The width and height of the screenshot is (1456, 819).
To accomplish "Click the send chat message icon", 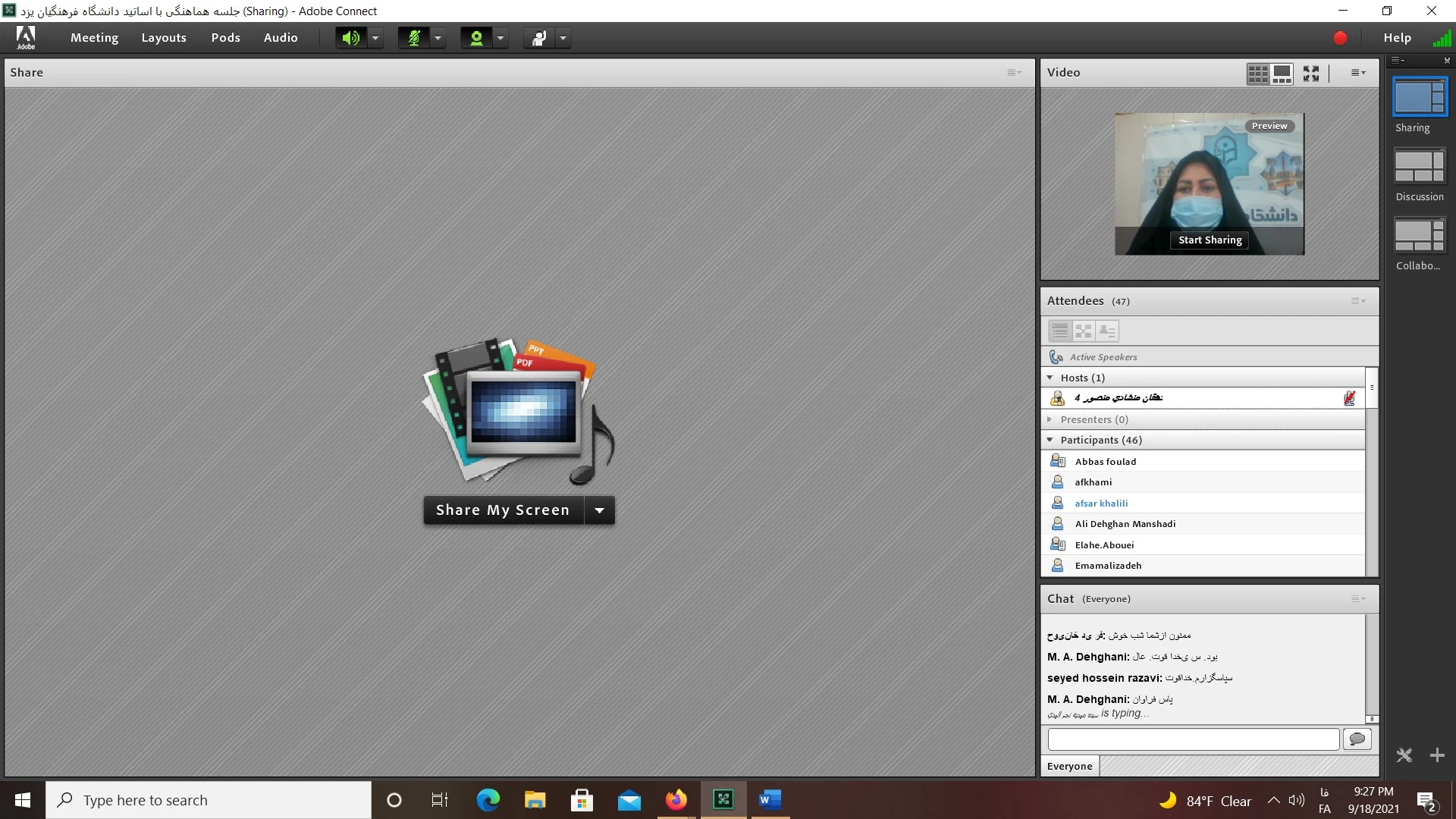I will tap(1357, 739).
